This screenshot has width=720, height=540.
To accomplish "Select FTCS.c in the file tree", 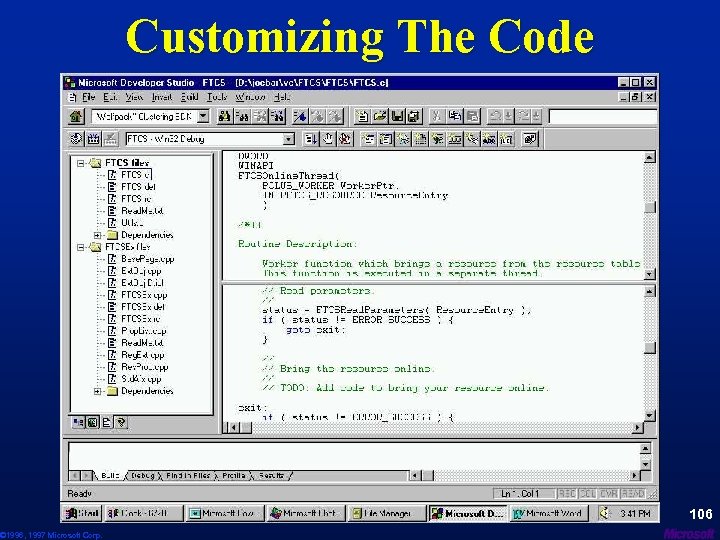I will pyautogui.click(x=135, y=175).
